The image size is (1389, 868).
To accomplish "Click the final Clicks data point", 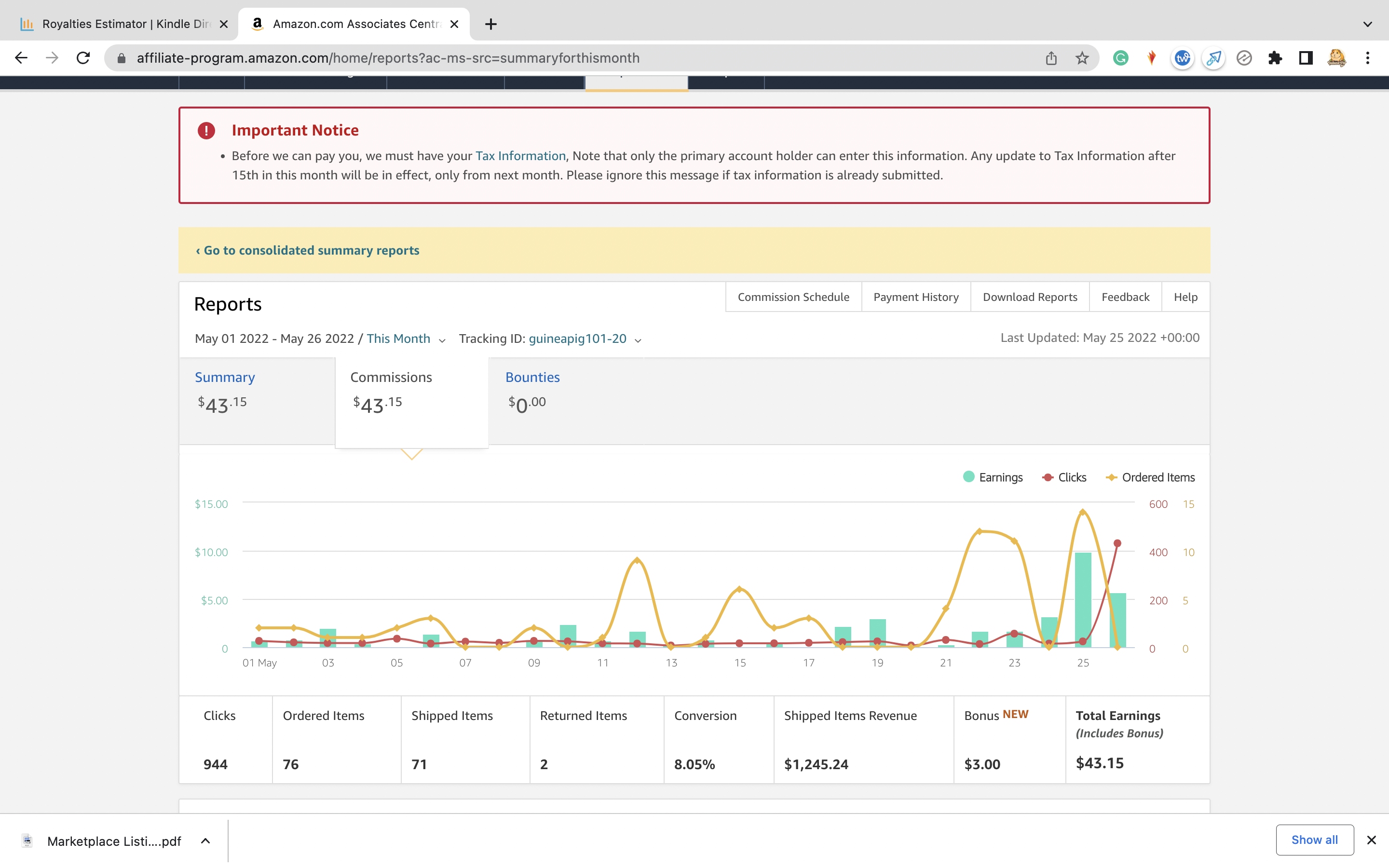I will click(x=1117, y=542).
